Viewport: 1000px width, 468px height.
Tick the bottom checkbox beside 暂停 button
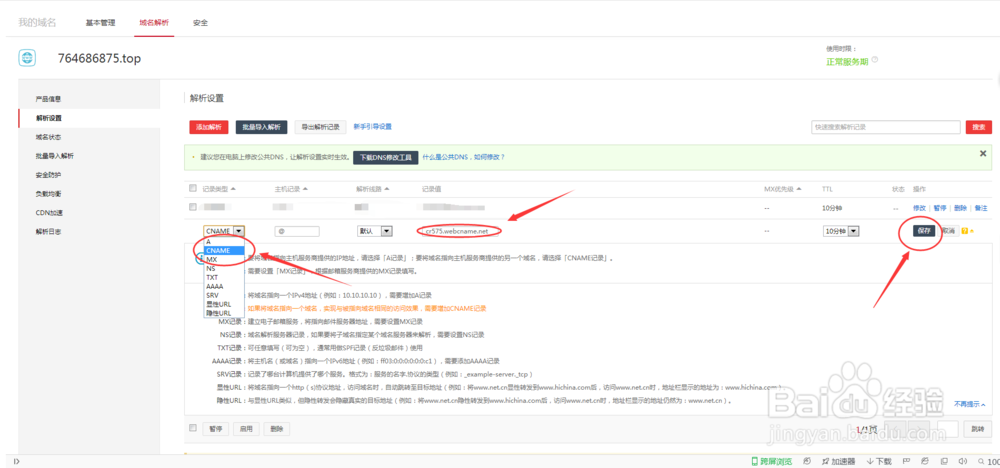tap(193, 428)
